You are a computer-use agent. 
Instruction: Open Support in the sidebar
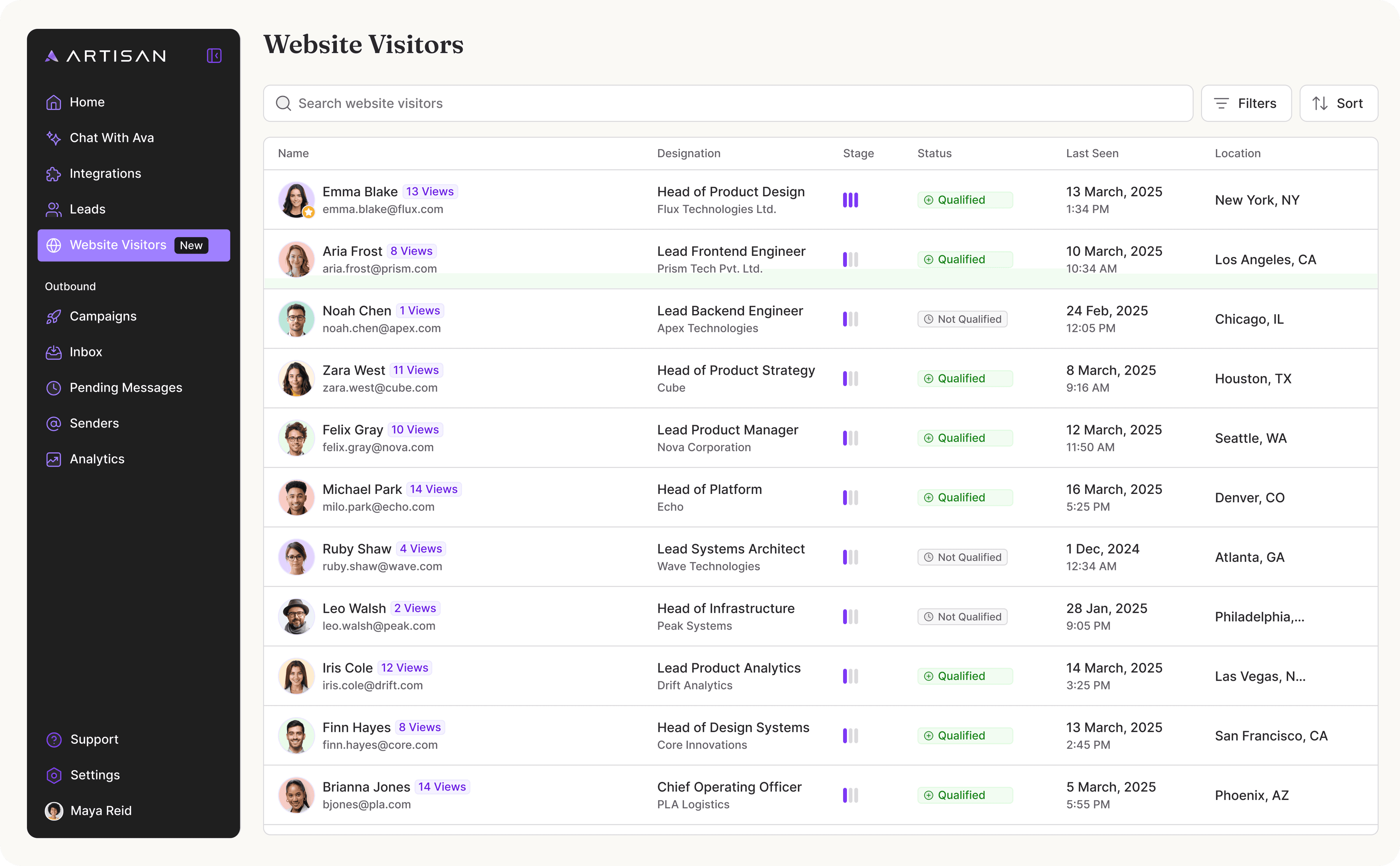[94, 739]
